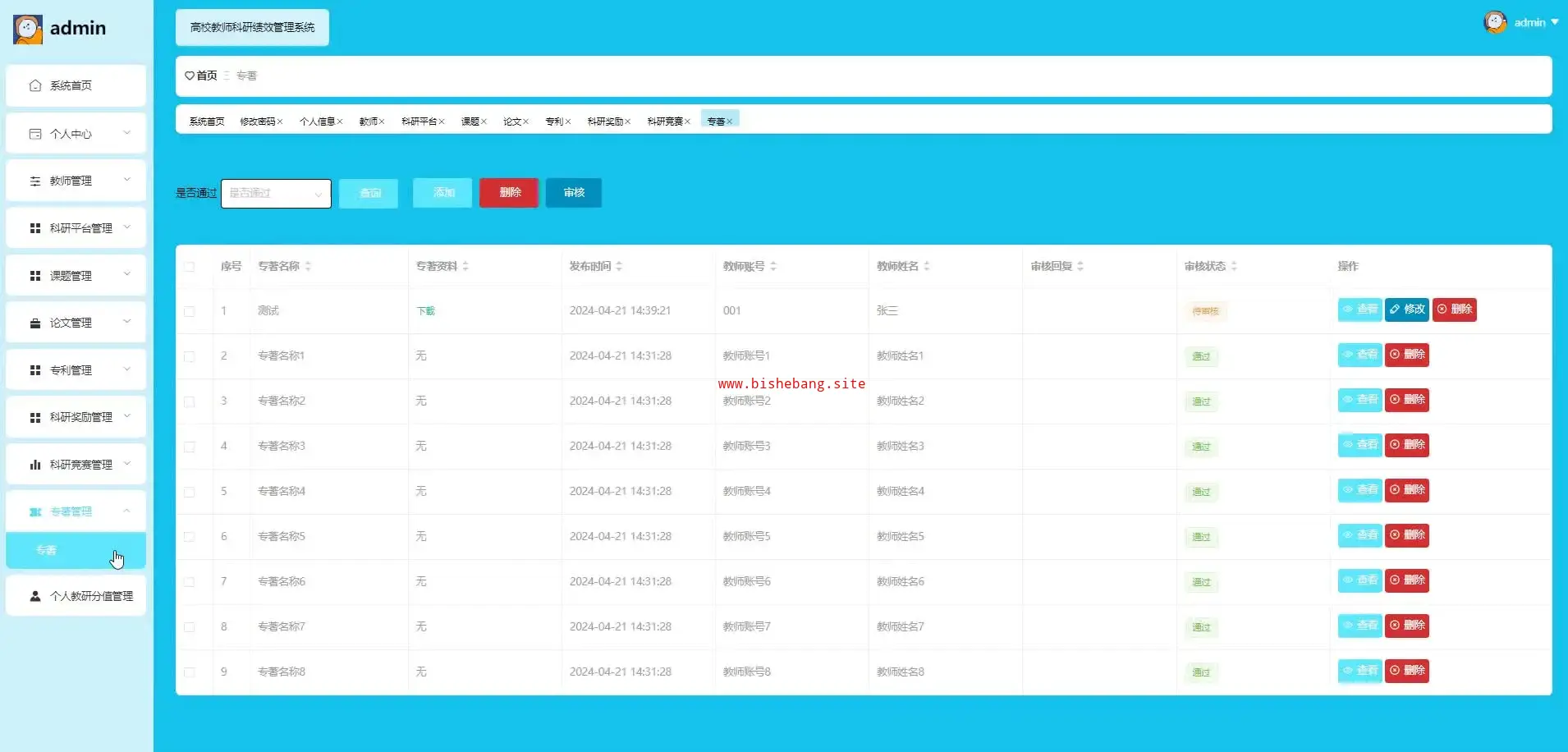Close the active 专著 tab with its X

coord(730,122)
